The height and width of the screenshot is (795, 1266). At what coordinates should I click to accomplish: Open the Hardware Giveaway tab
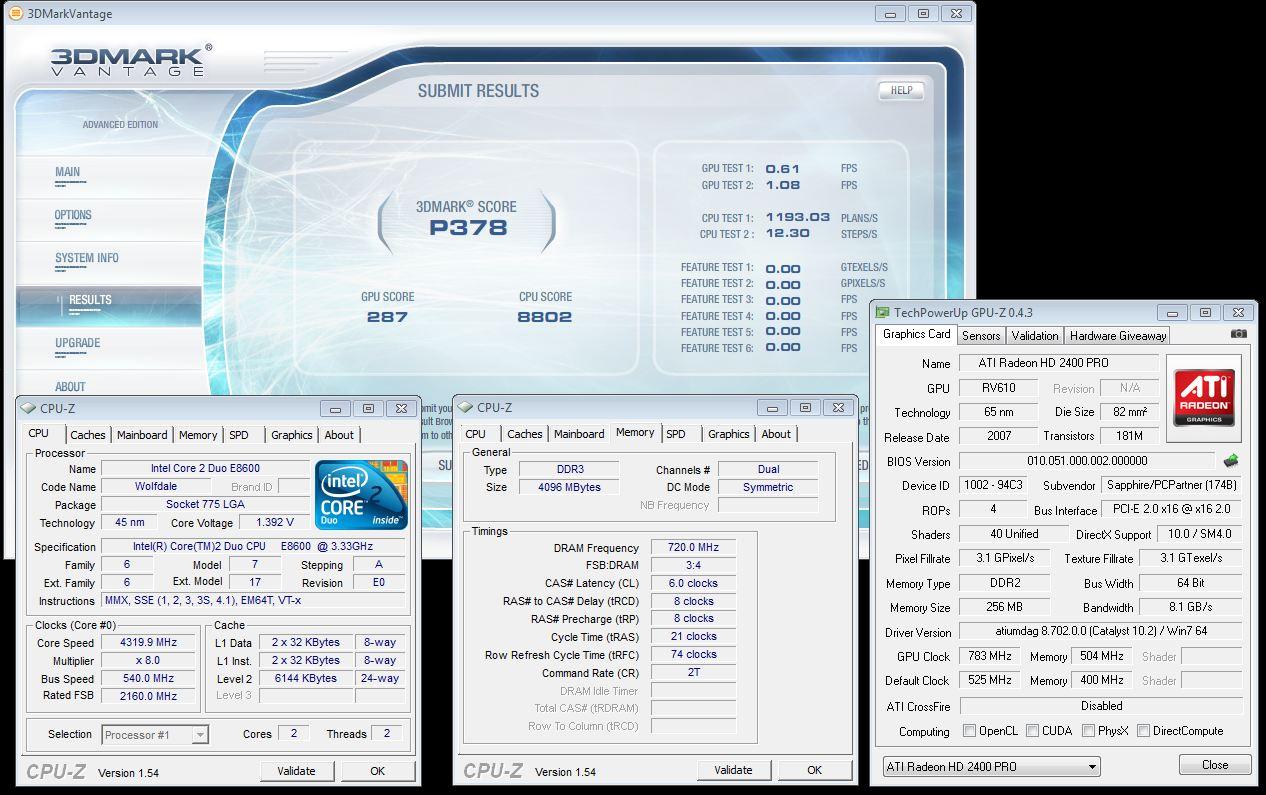point(1118,336)
